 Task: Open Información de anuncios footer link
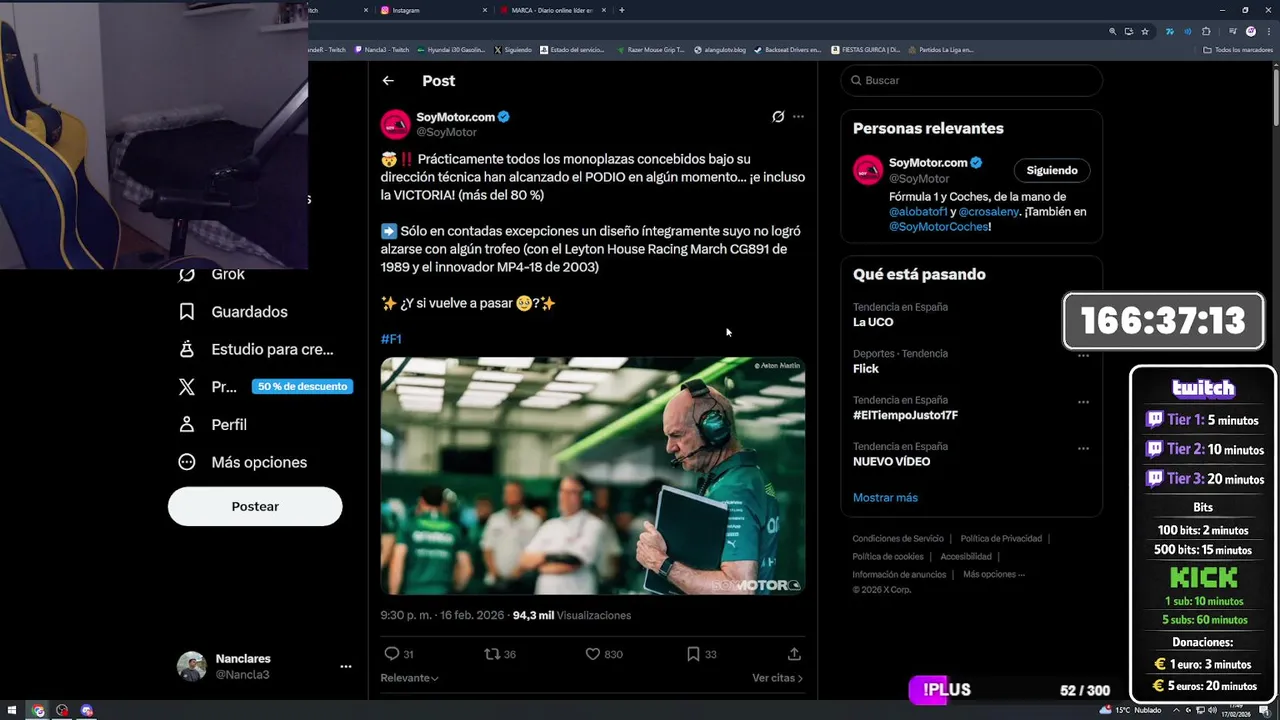click(899, 574)
